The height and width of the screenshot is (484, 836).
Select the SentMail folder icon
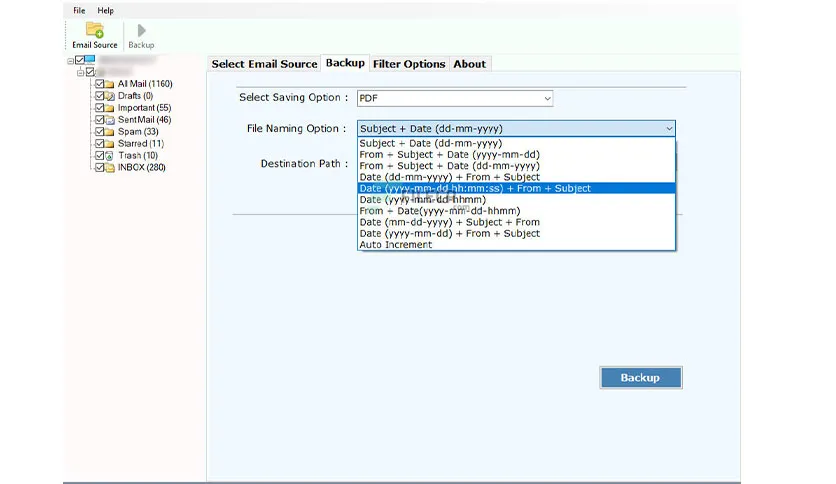click(x=109, y=120)
